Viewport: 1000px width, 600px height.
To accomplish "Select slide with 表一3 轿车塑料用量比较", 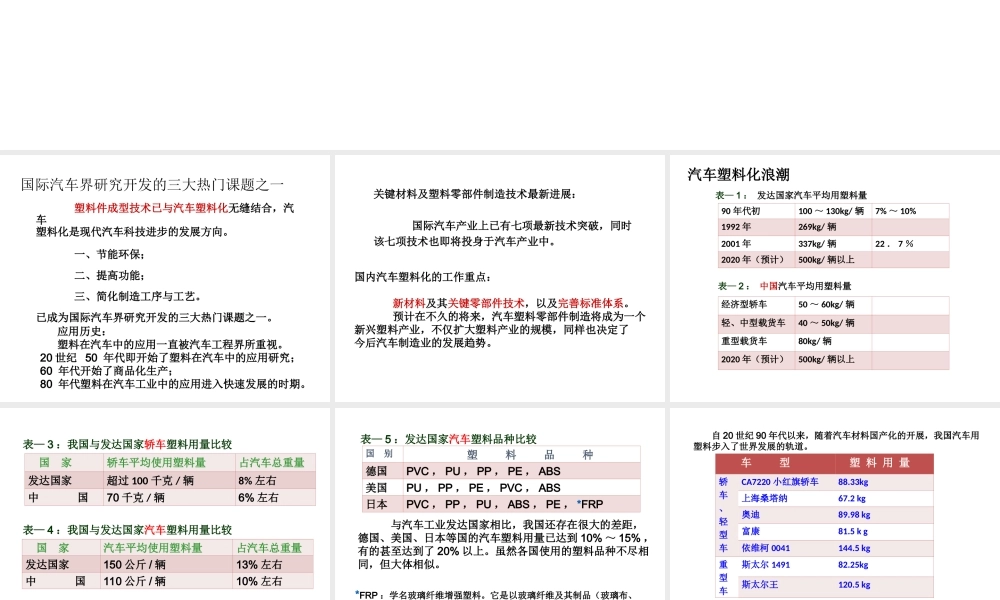I will point(165,504).
